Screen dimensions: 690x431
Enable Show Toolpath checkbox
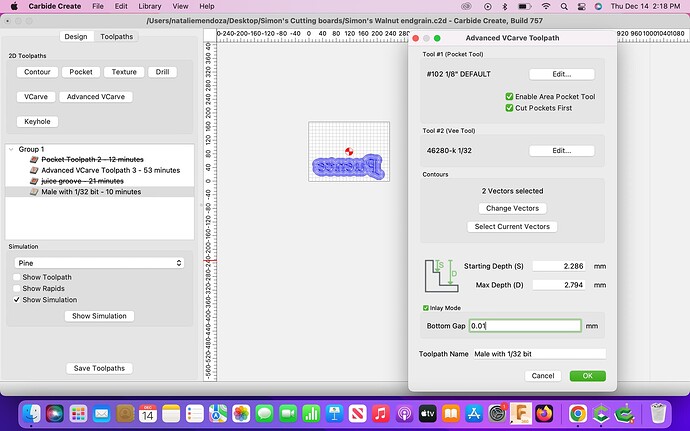pos(17,277)
